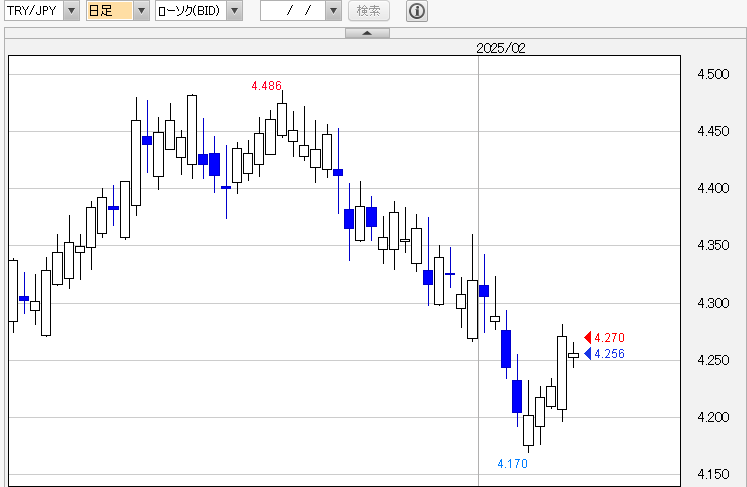
Task: Click the date input field
Action: point(293,10)
